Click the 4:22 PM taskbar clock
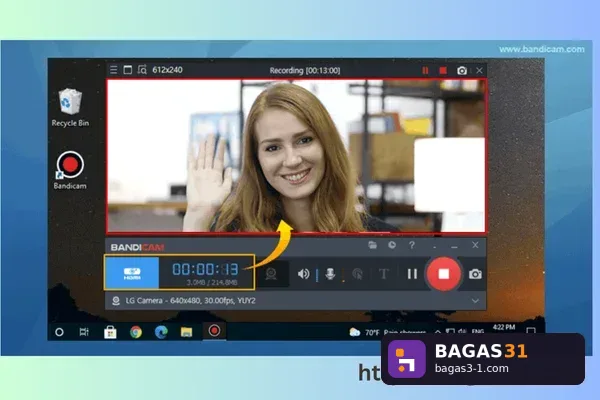The width and height of the screenshot is (600, 400). 504,327
